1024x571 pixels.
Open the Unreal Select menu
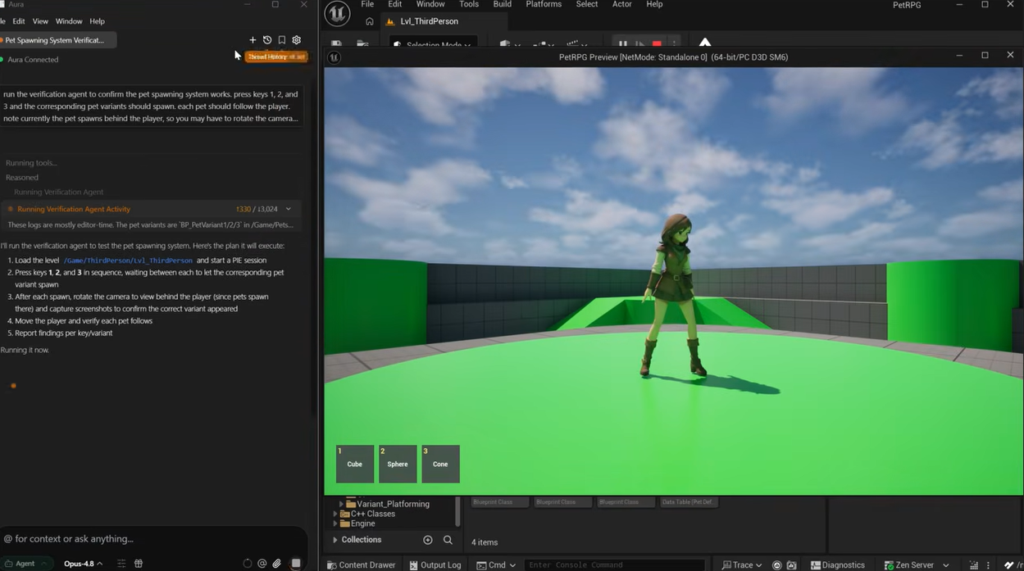point(586,4)
